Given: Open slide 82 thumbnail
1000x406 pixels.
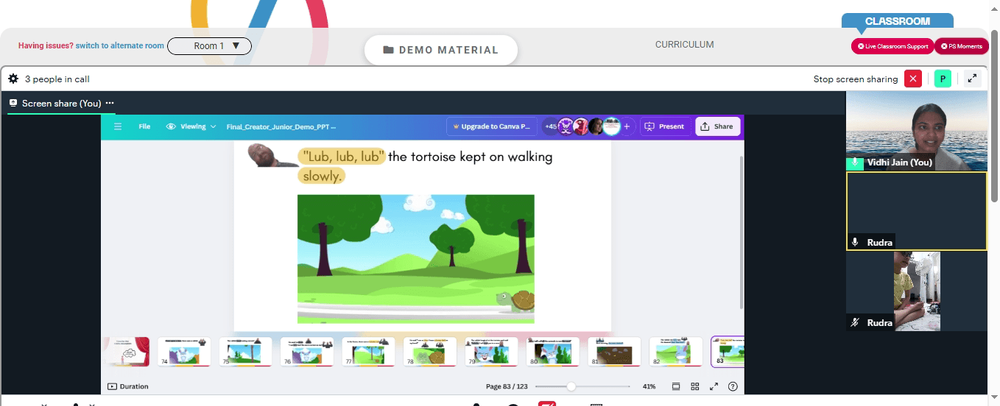Looking at the screenshot, I should click(675, 352).
